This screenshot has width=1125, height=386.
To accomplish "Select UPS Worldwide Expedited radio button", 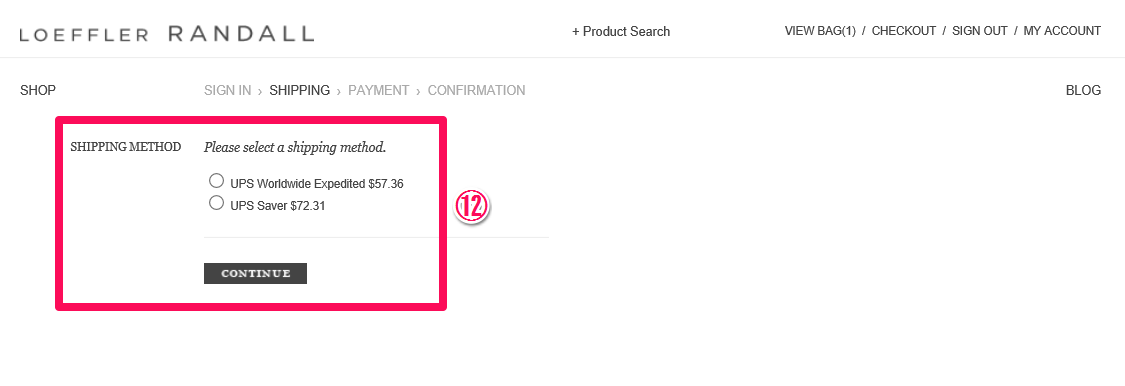I will pos(216,180).
